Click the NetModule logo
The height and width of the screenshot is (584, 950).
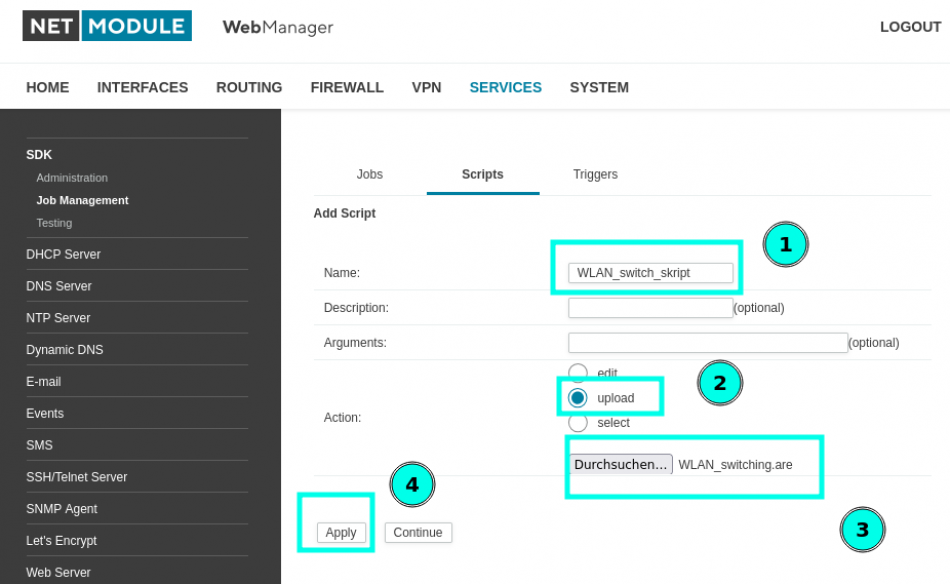[x=107, y=25]
